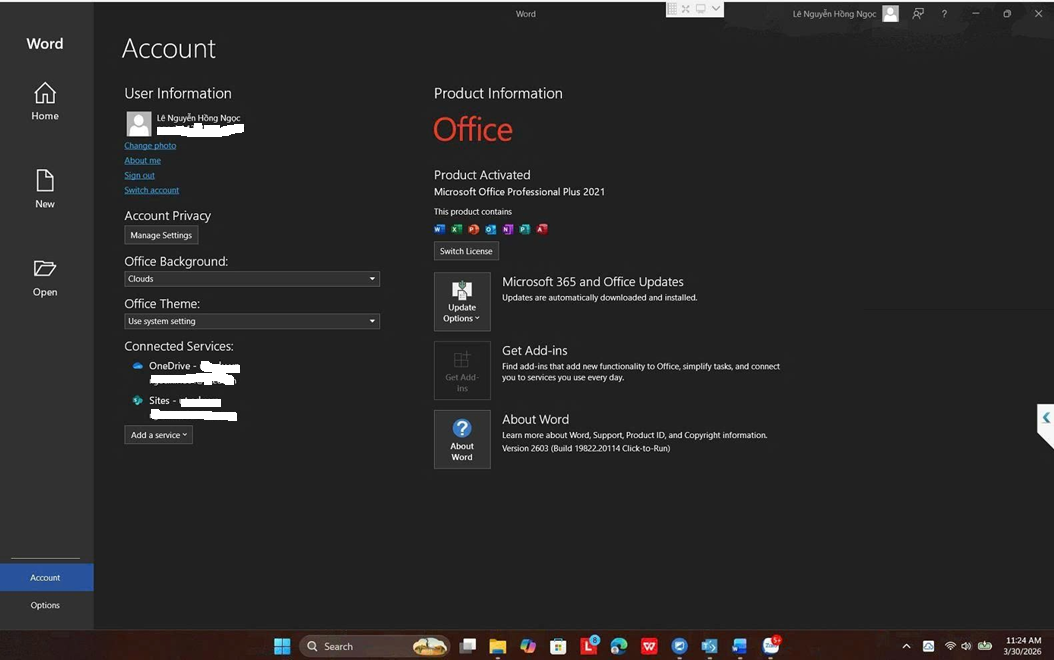
Task: Open the About Word button
Action: tap(462, 440)
